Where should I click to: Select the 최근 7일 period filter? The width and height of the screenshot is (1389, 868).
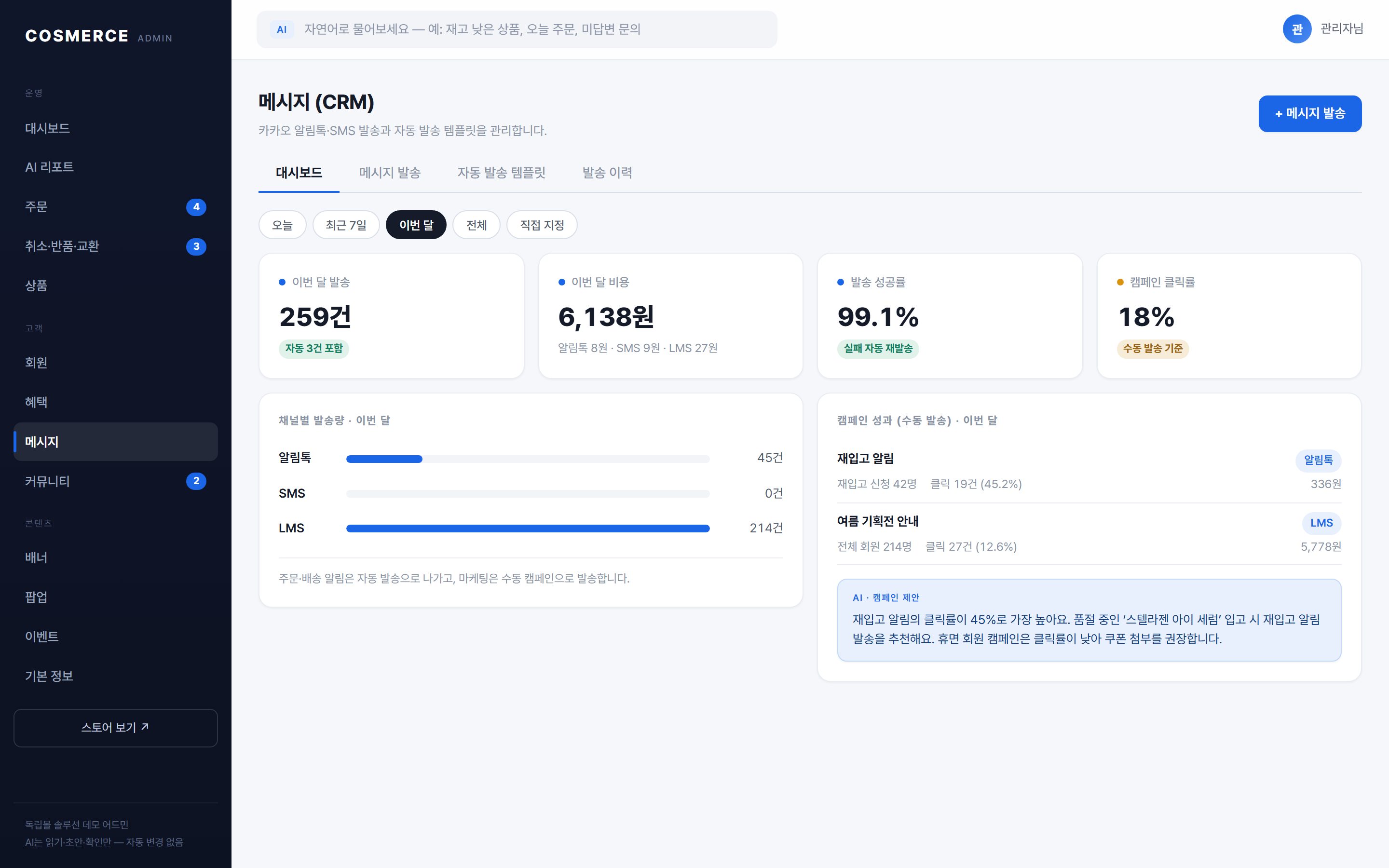coord(346,225)
